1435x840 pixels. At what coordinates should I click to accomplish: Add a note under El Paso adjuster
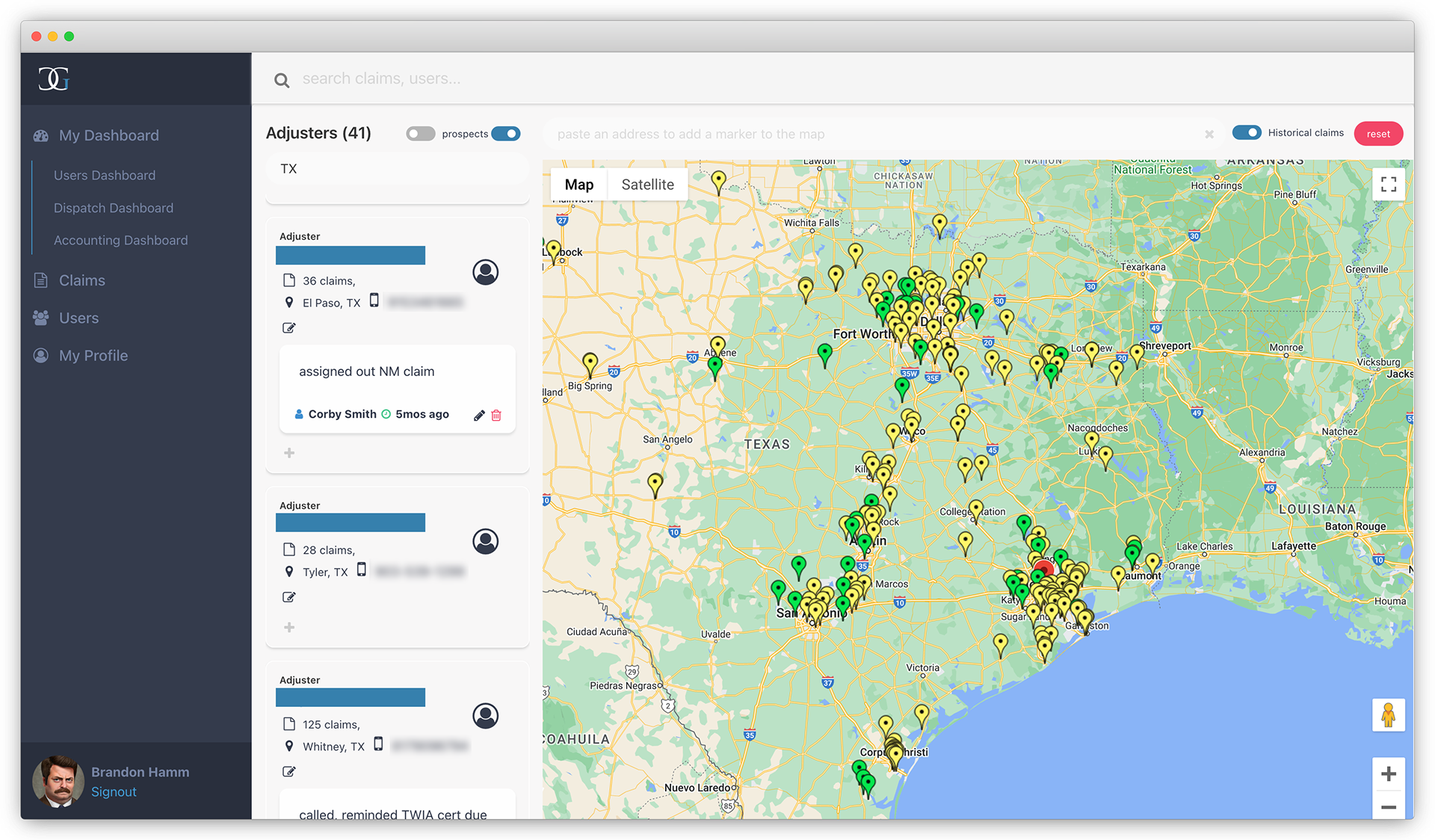(289, 453)
